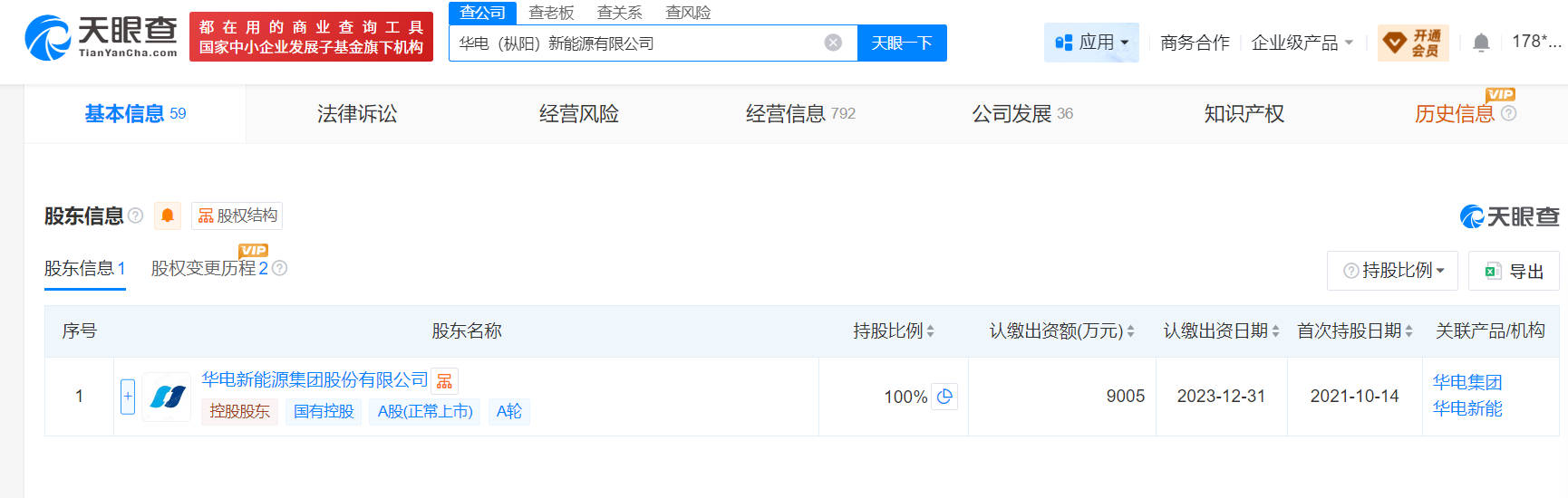Click the red banner 国家中小企业发展子基金旗下机构
This screenshot has width=1568, height=498.
[311, 37]
